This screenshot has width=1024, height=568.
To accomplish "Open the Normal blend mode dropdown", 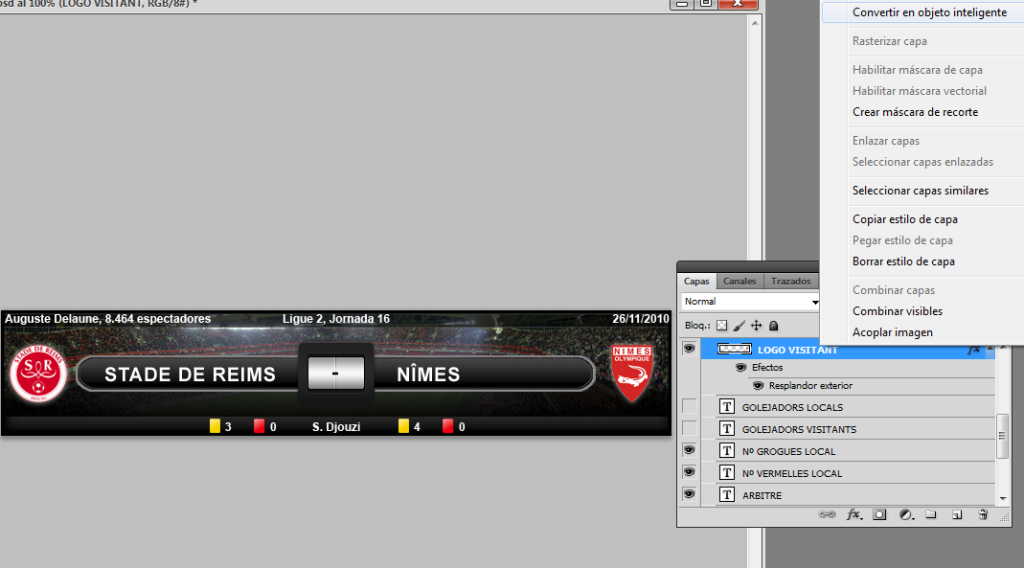I will pyautogui.click(x=750, y=302).
